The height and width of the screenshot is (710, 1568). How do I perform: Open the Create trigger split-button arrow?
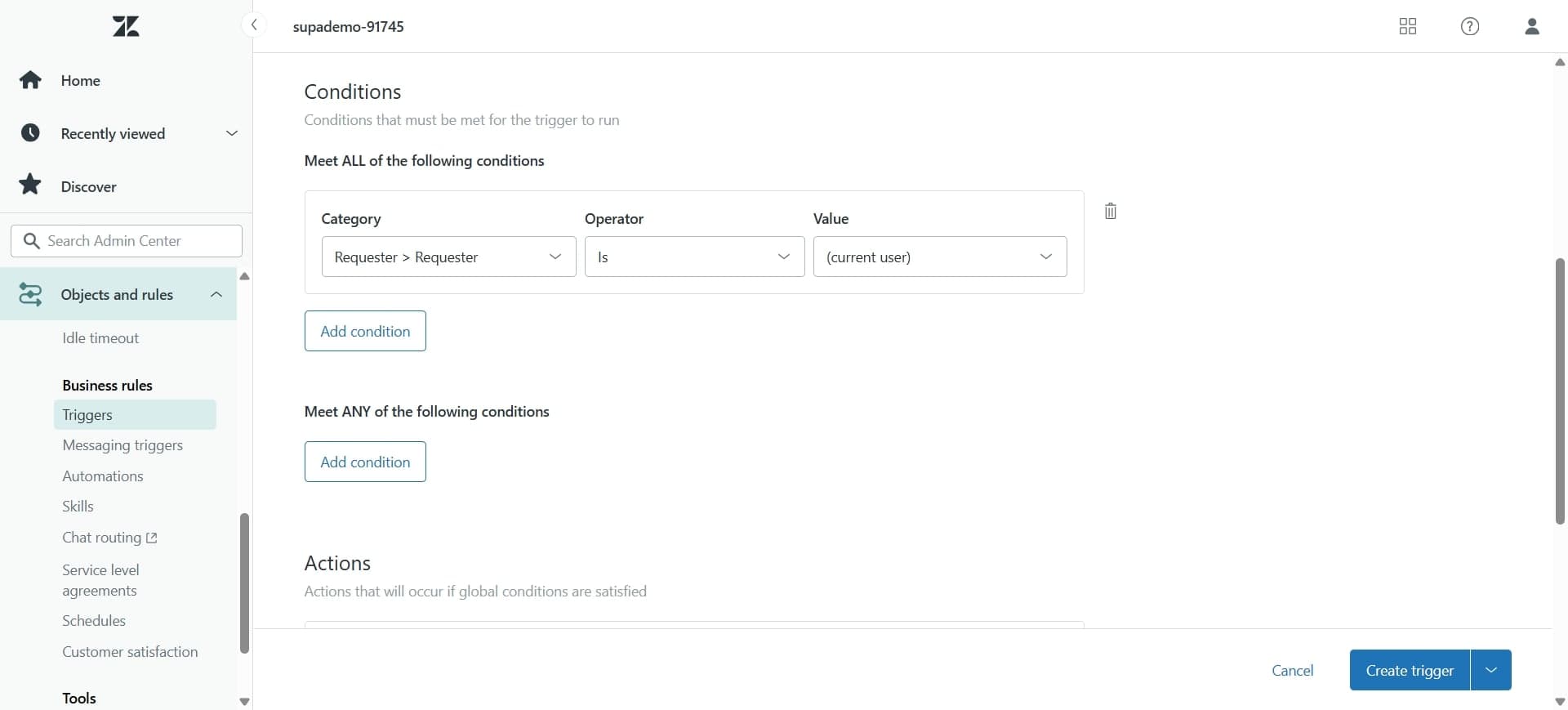coord(1491,670)
